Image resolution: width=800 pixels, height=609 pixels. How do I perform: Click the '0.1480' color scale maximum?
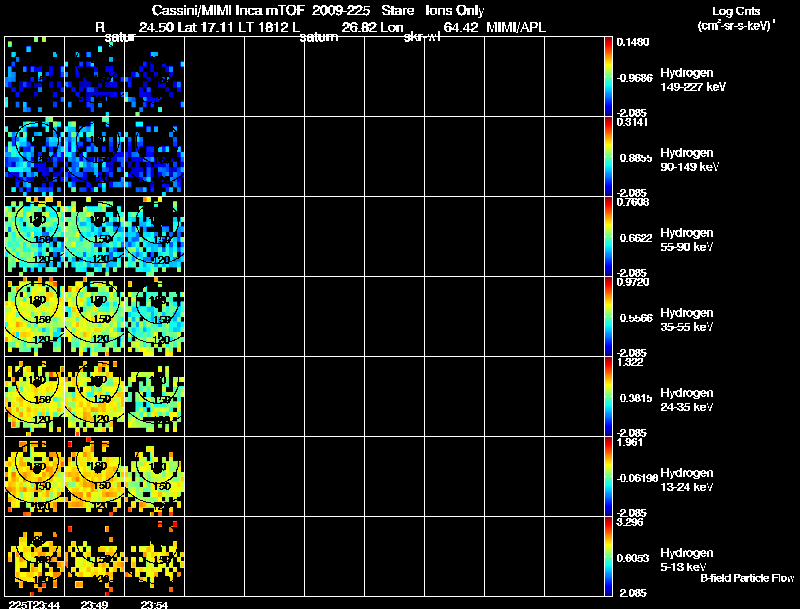point(633,42)
